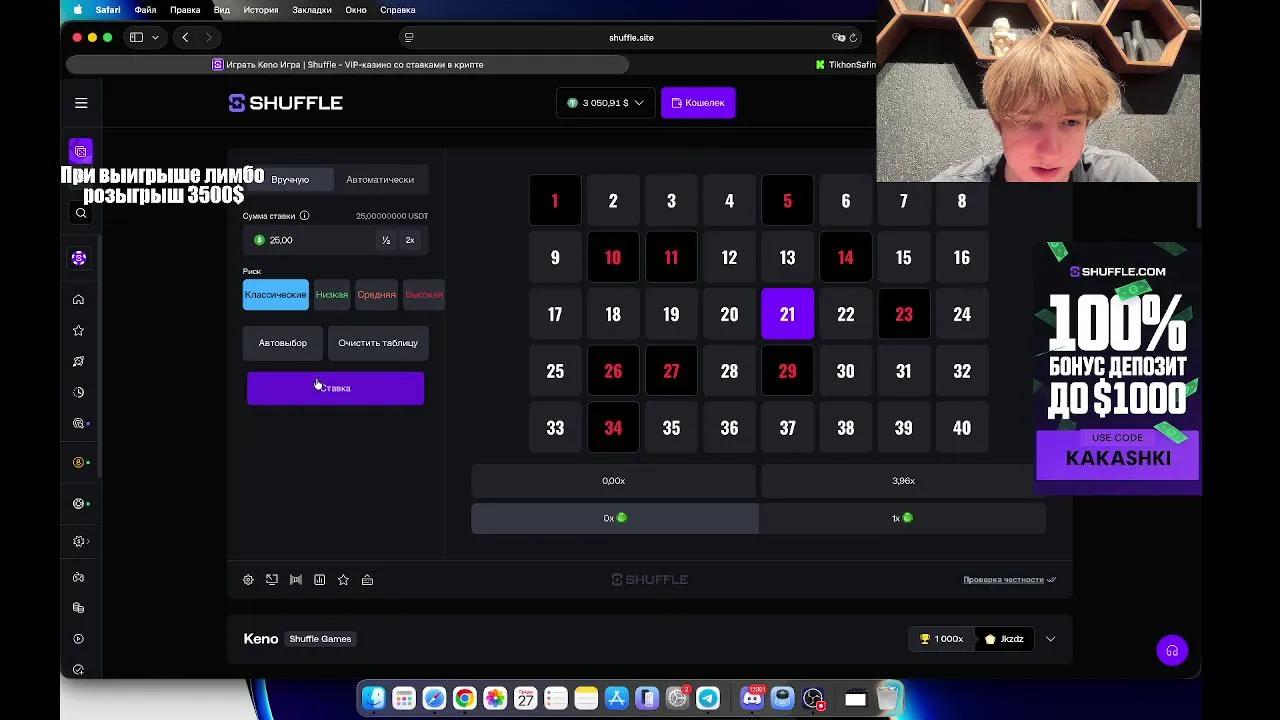This screenshot has height=720, width=1280.
Task: Expand the Keno info panel chevron next to Jkzdz
Action: click(1050, 639)
